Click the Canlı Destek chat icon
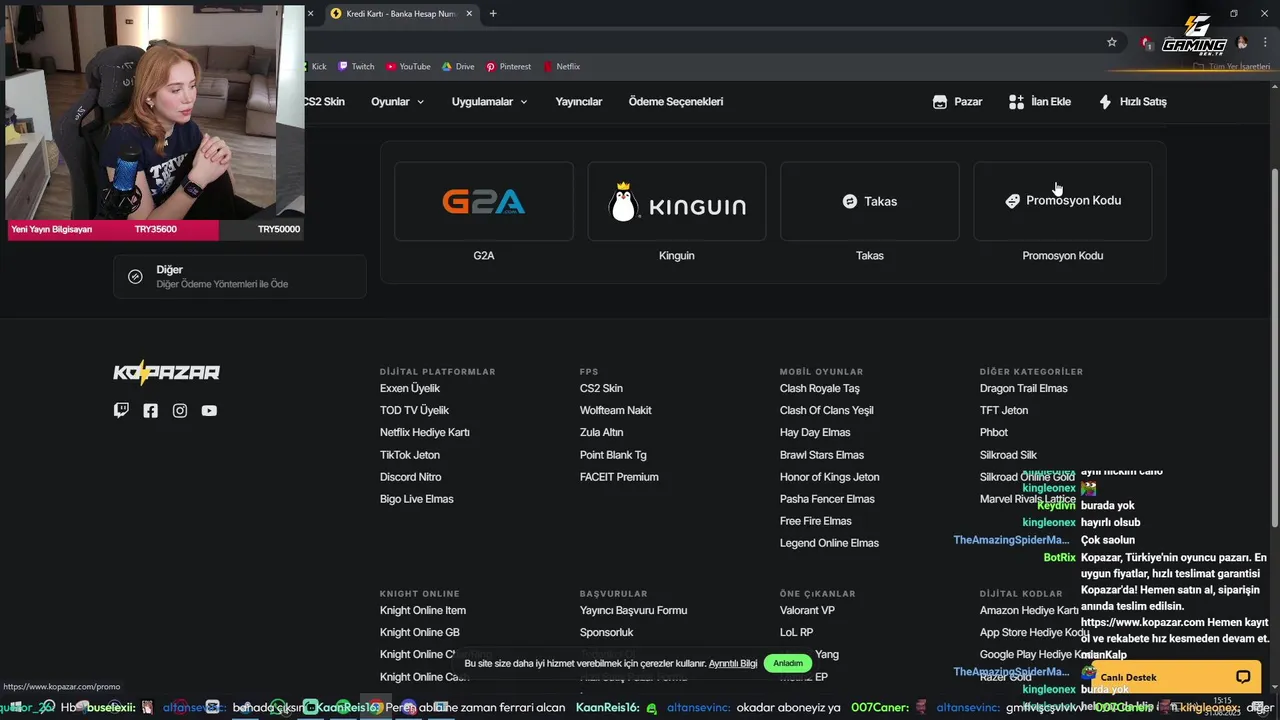The width and height of the screenshot is (1280, 720). click(x=1243, y=677)
